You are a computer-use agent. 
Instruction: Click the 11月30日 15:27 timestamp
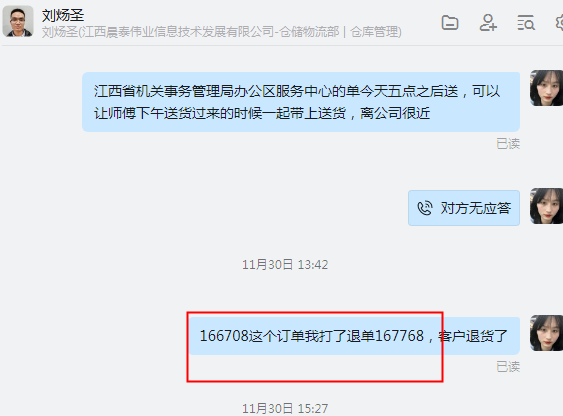(285, 408)
